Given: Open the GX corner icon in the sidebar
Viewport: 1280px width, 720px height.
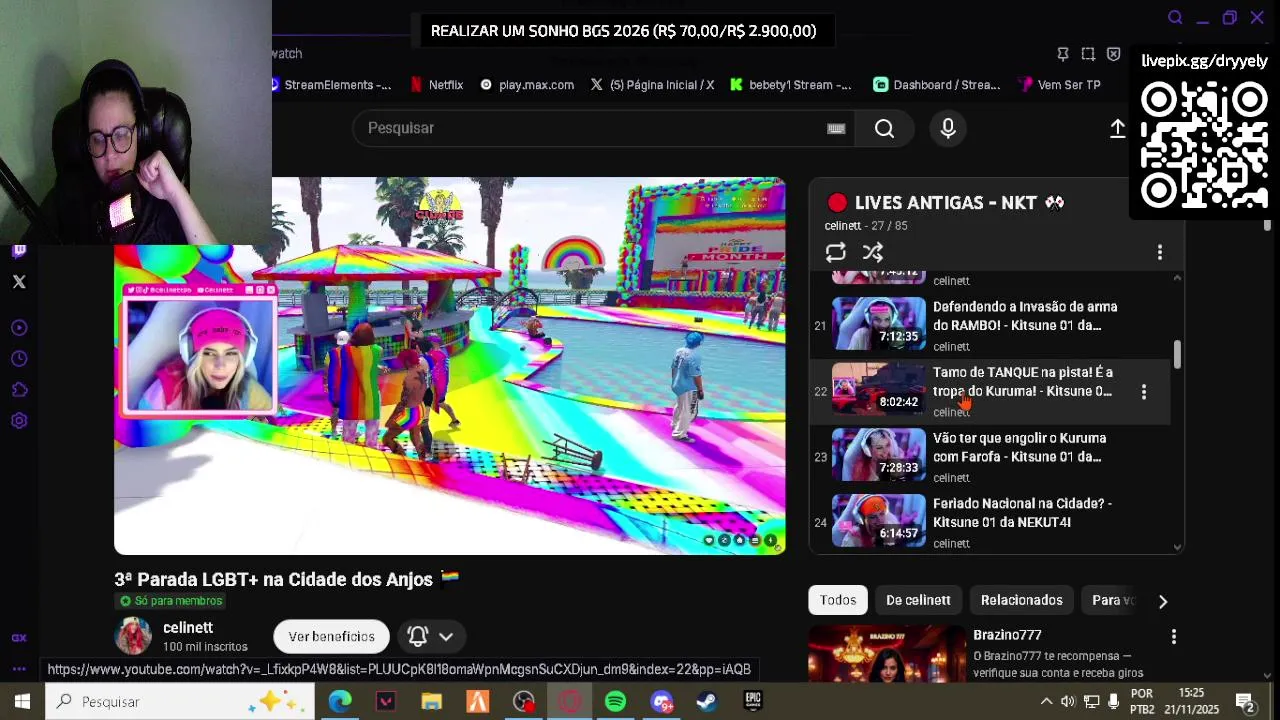Looking at the screenshot, I should (x=19, y=637).
